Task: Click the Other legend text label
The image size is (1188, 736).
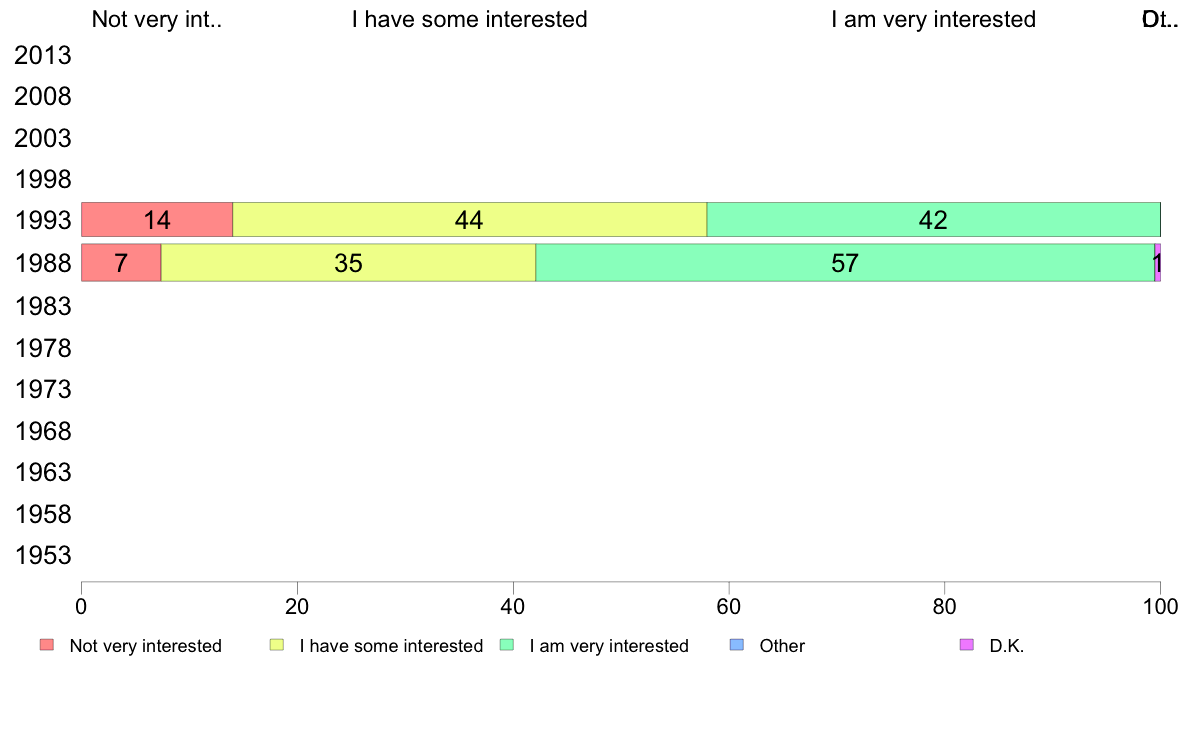Action: tap(782, 646)
